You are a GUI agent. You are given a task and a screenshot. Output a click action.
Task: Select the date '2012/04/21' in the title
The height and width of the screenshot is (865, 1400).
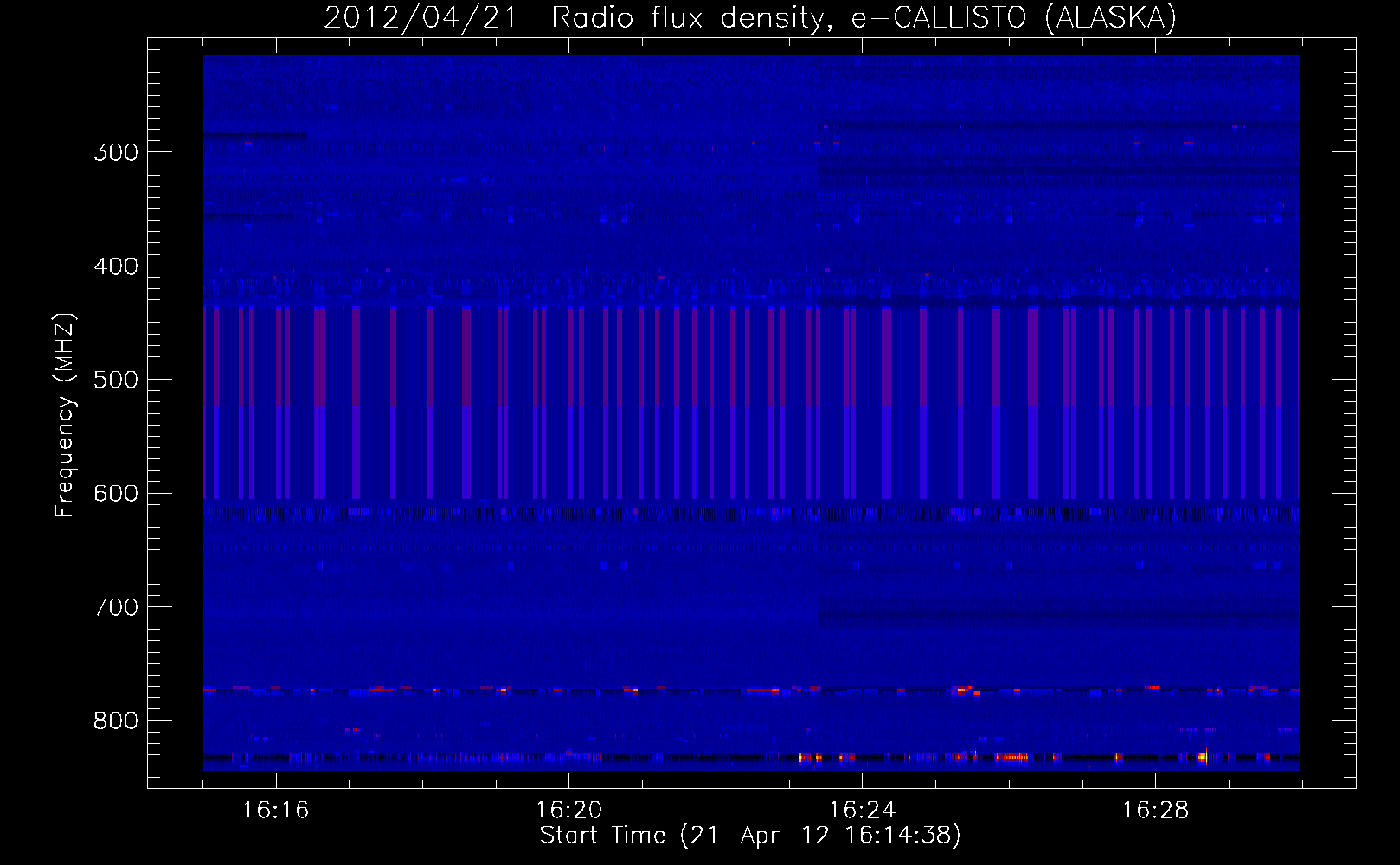tap(421, 18)
